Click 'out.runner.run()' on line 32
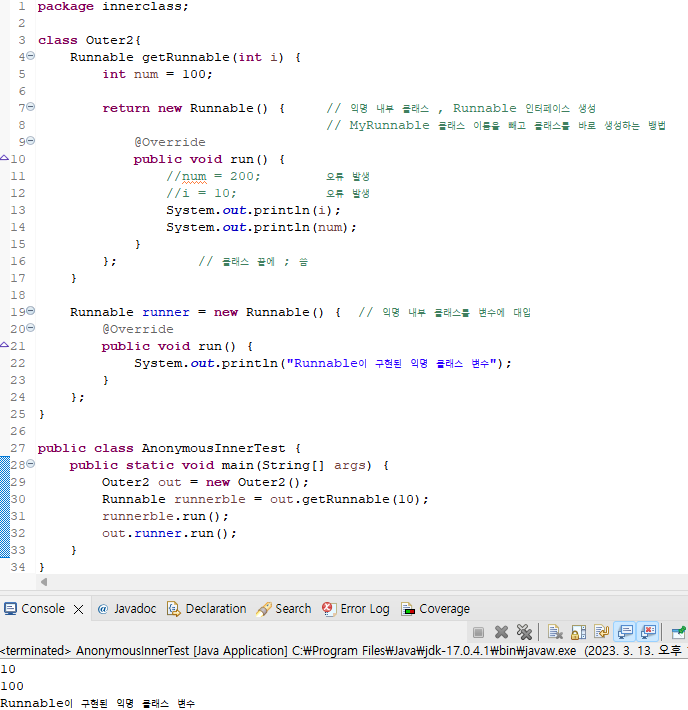Screen dimensions: 688x710 click(169, 533)
